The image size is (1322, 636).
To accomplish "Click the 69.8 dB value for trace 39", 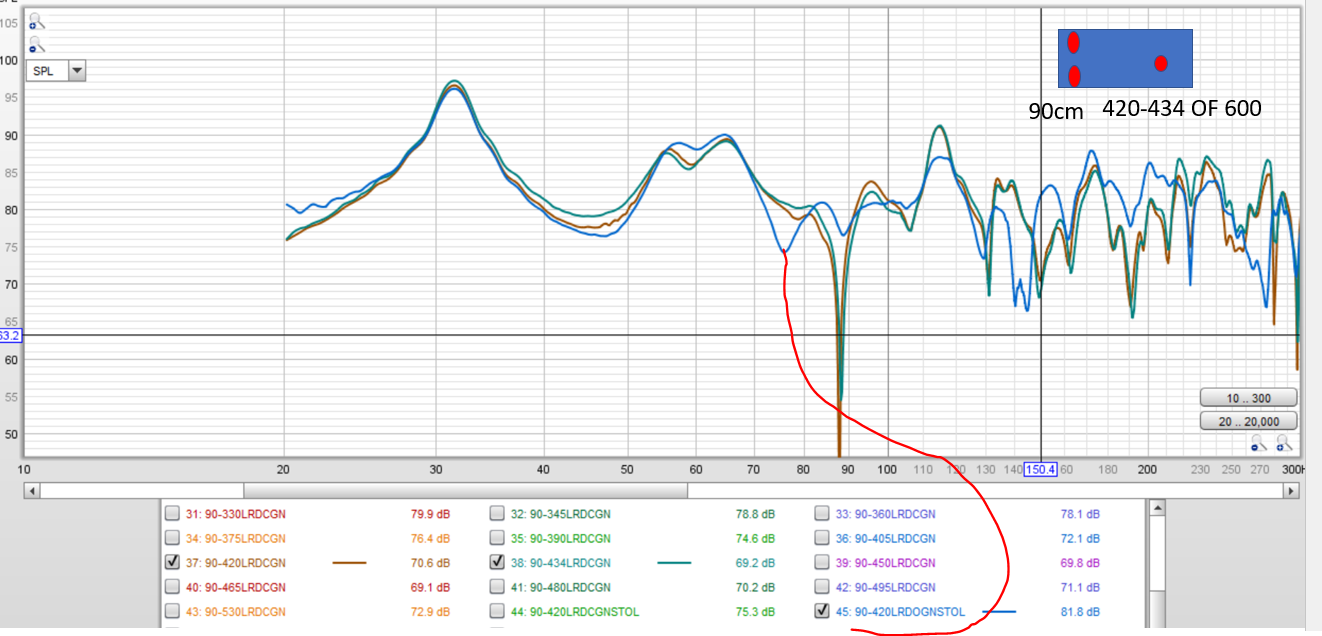I will click(x=1081, y=563).
